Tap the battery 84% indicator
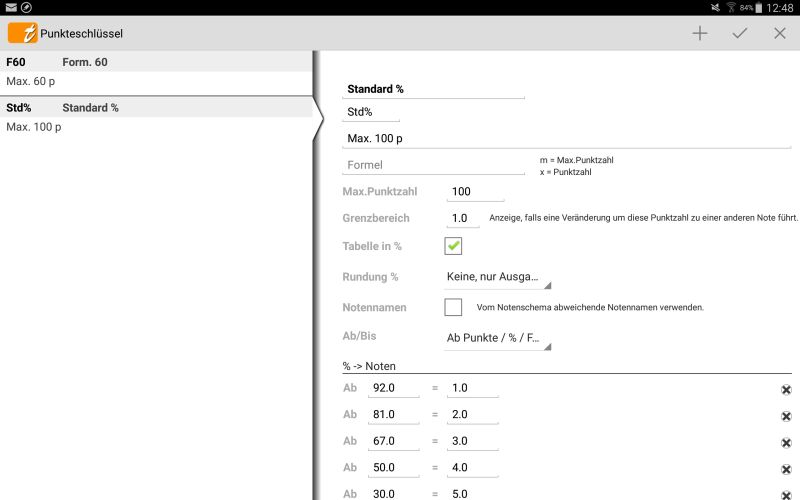800x500 pixels. click(x=751, y=8)
